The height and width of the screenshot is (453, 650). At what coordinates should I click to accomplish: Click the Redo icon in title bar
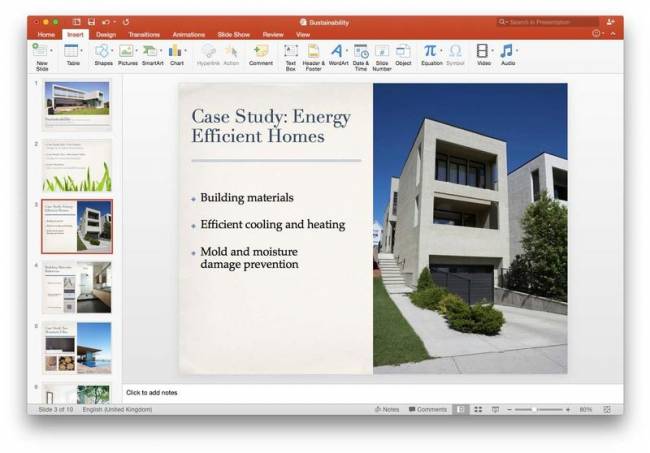pyautogui.click(x=126, y=22)
